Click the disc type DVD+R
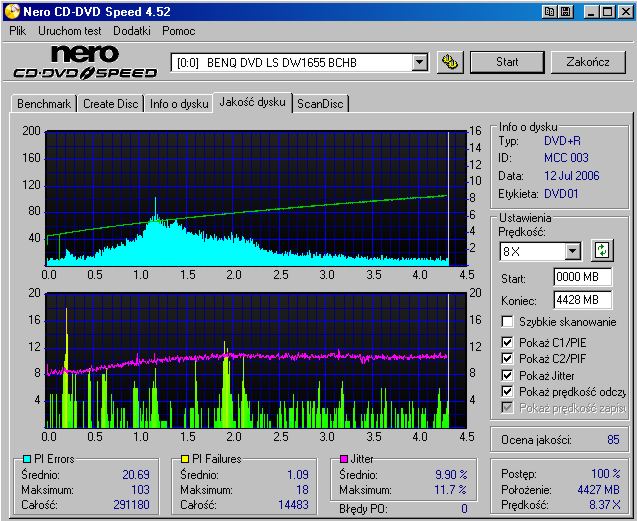Image resolution: width=637 pixels, height=521 pixels. (562, 141)
